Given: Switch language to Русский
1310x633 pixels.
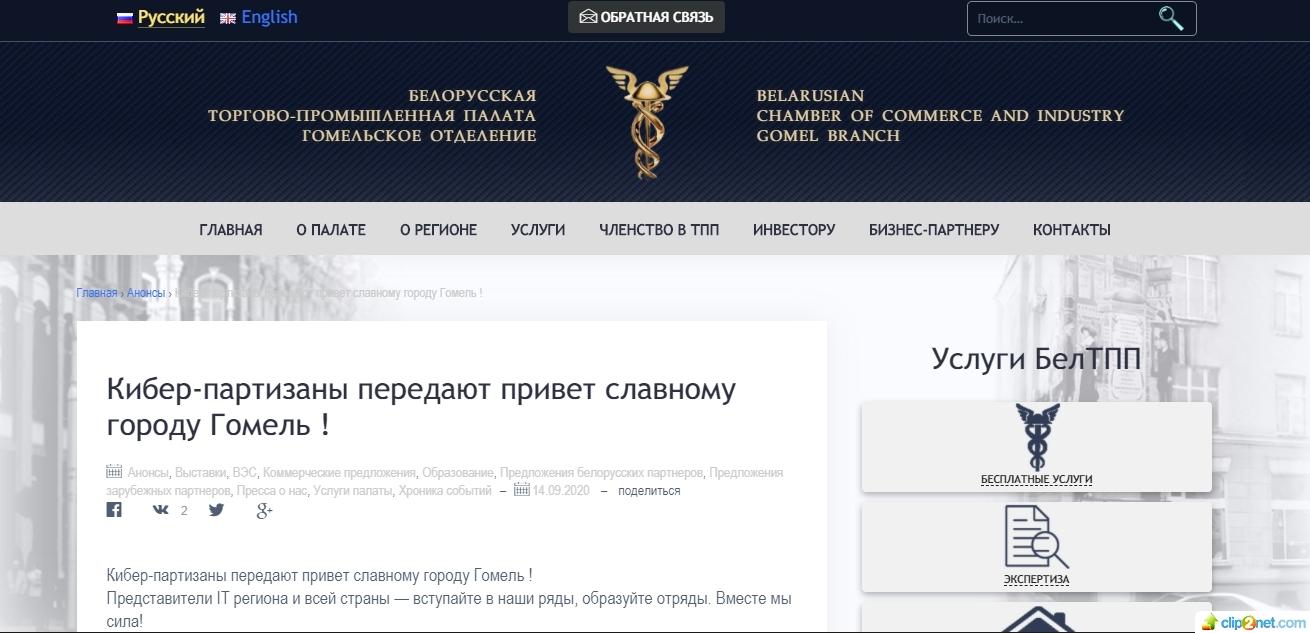Looking at the screenshot, I should [170, 17].
